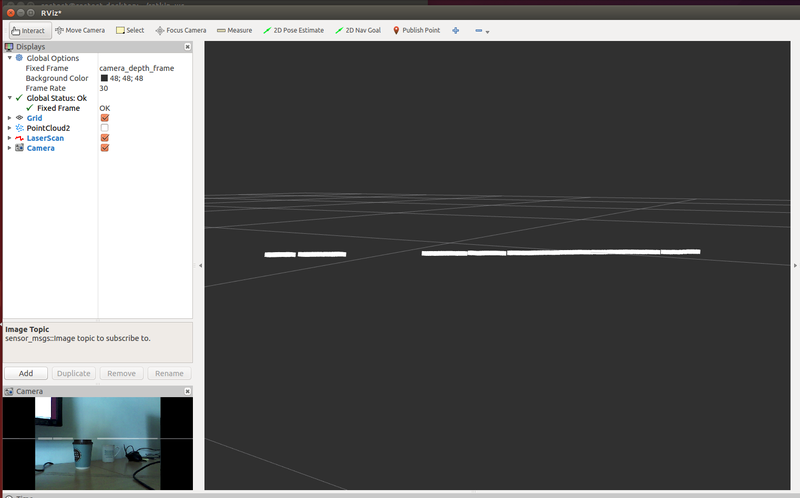Image resolution: width=800 pixels, height=498 pixels.
Task: Collapse the Global Options tree node
Action: pos(9,58)
